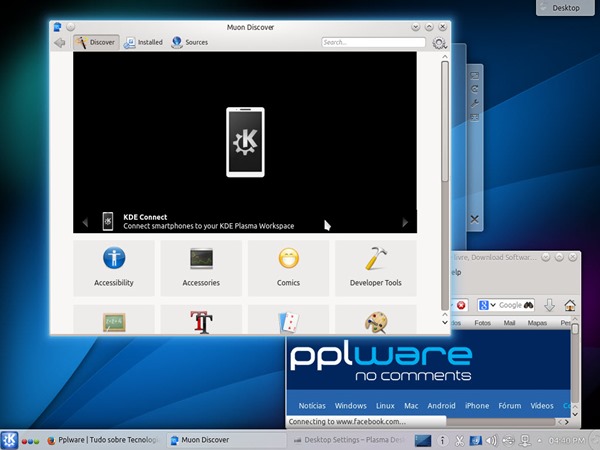Click the Firefox home button

click(x=570, y=305)
